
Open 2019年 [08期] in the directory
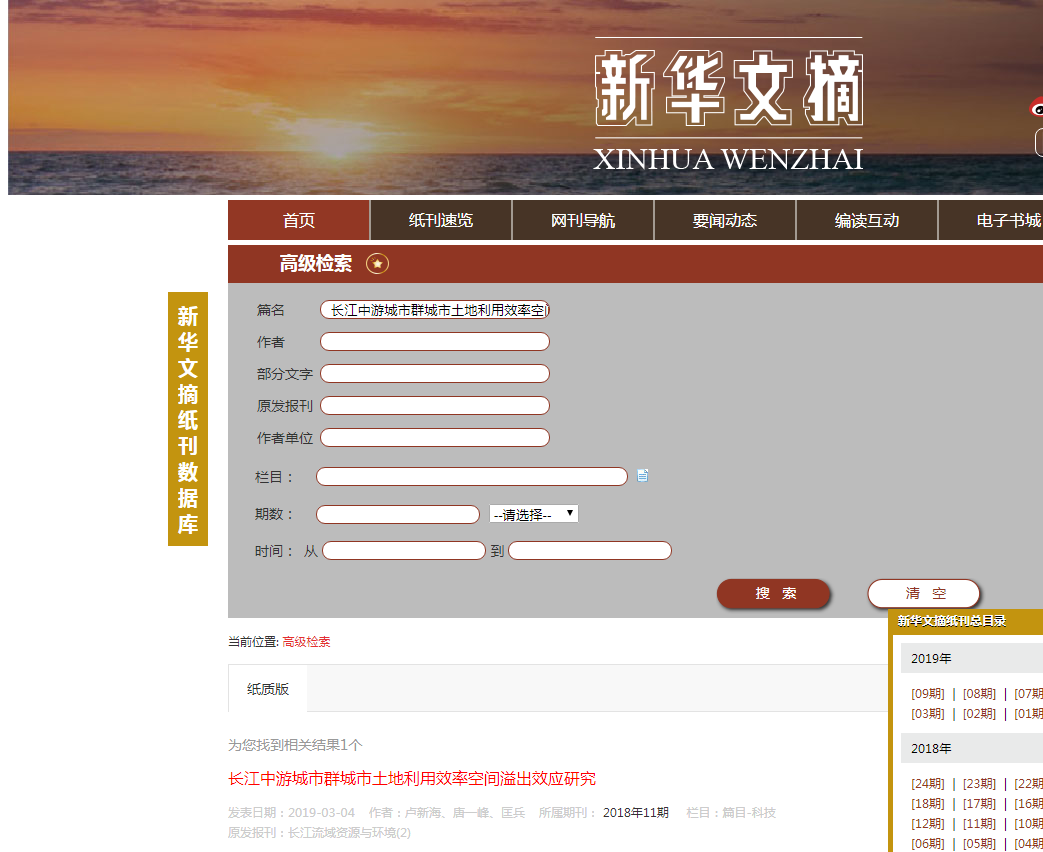point(979,694)
